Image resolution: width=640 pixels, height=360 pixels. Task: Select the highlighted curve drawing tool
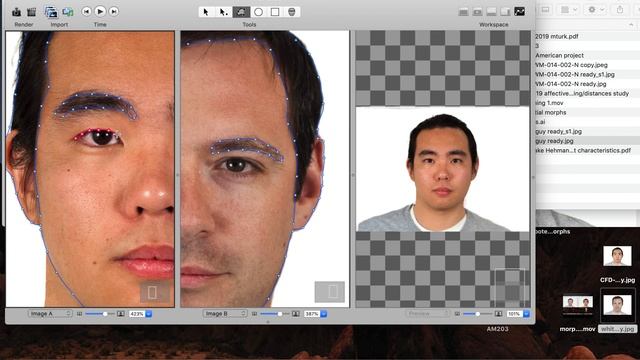241,12
